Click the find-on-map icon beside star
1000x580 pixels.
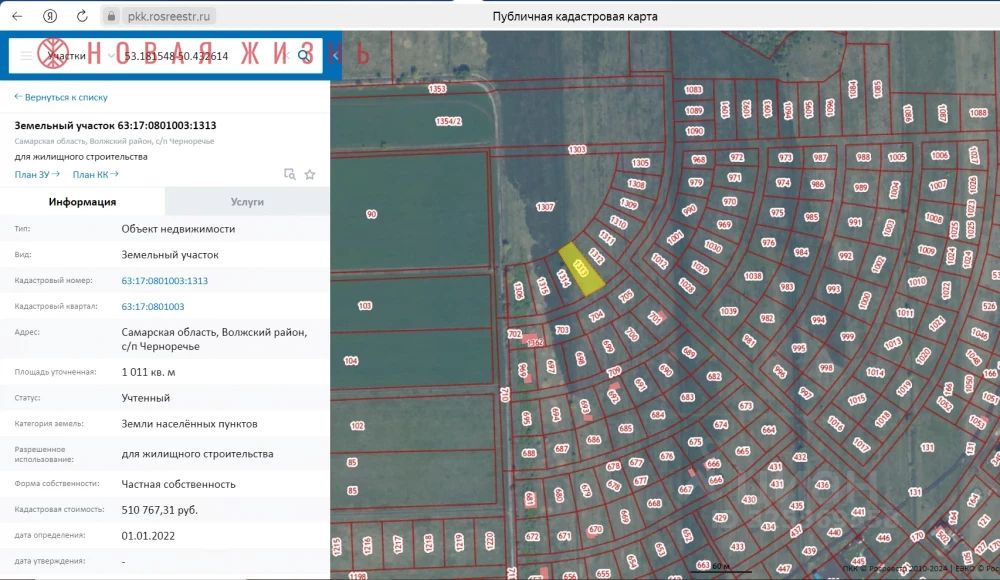tap(290, 174)
